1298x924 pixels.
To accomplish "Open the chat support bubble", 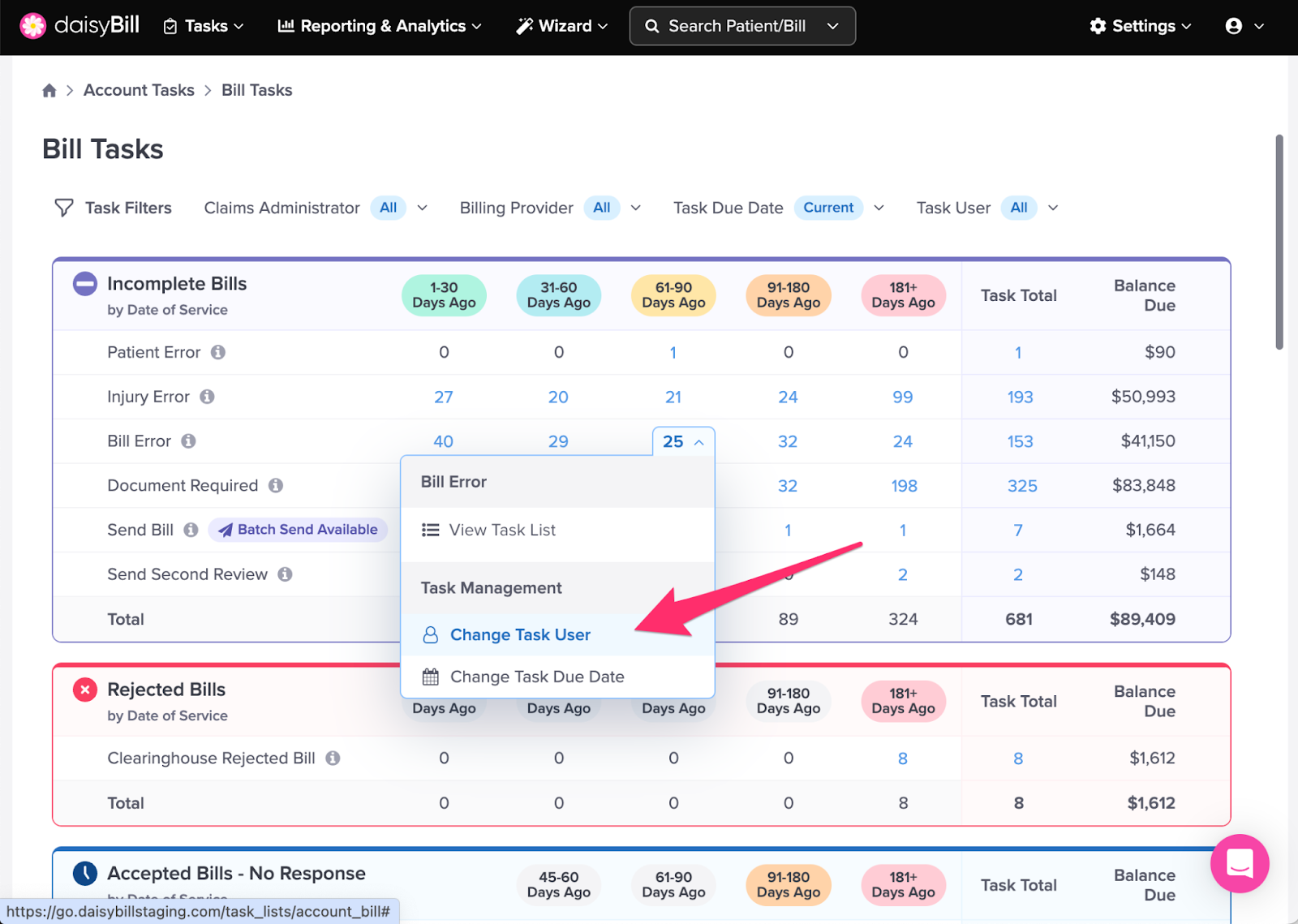I will (1240, 863).
